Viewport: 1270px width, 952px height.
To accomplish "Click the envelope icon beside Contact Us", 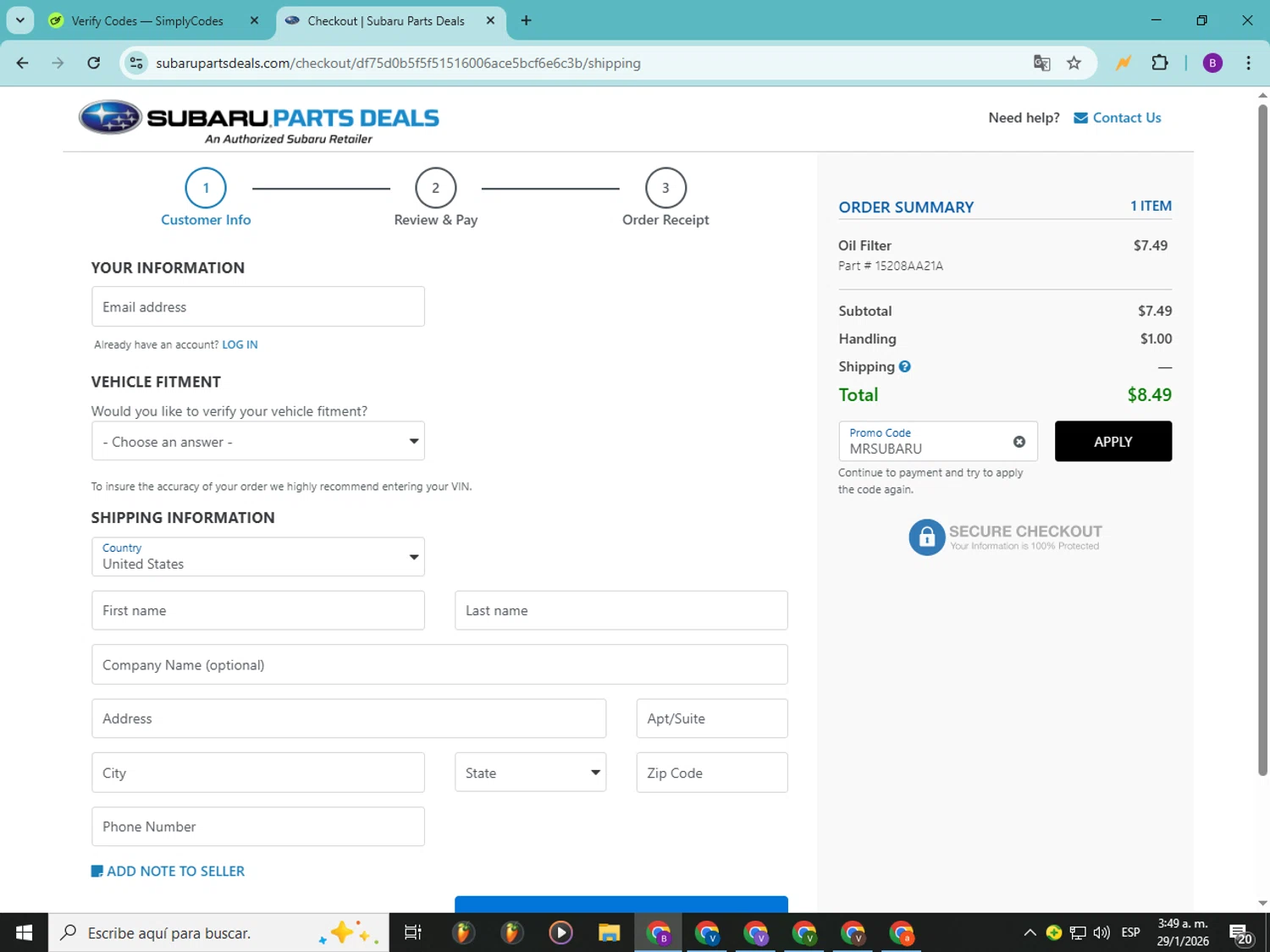I will [x=1080, y=118].
